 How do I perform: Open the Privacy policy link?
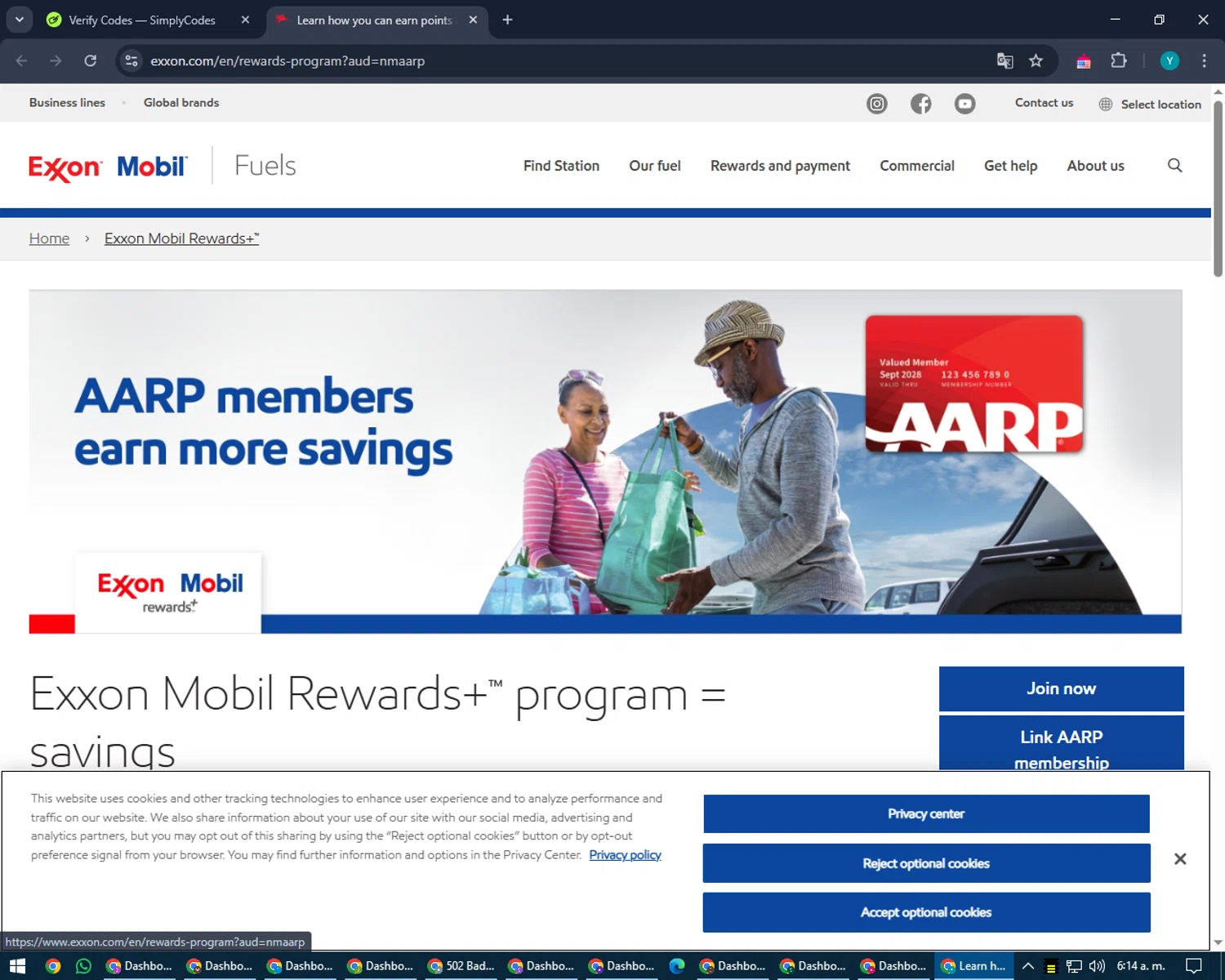tap(625, 855)
